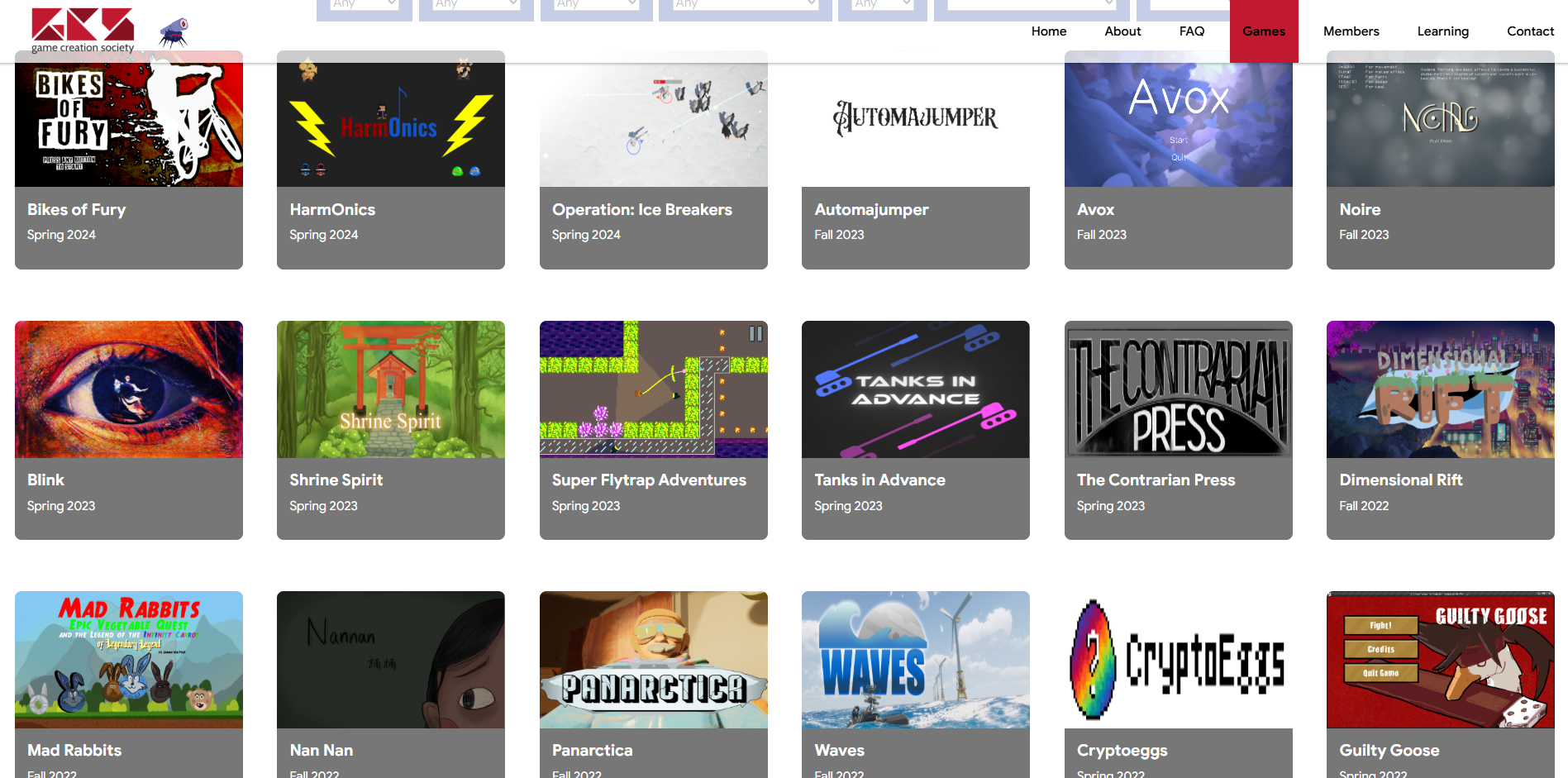Click the Tanks in Advance title
The image size is (1568, 778).
879,480
